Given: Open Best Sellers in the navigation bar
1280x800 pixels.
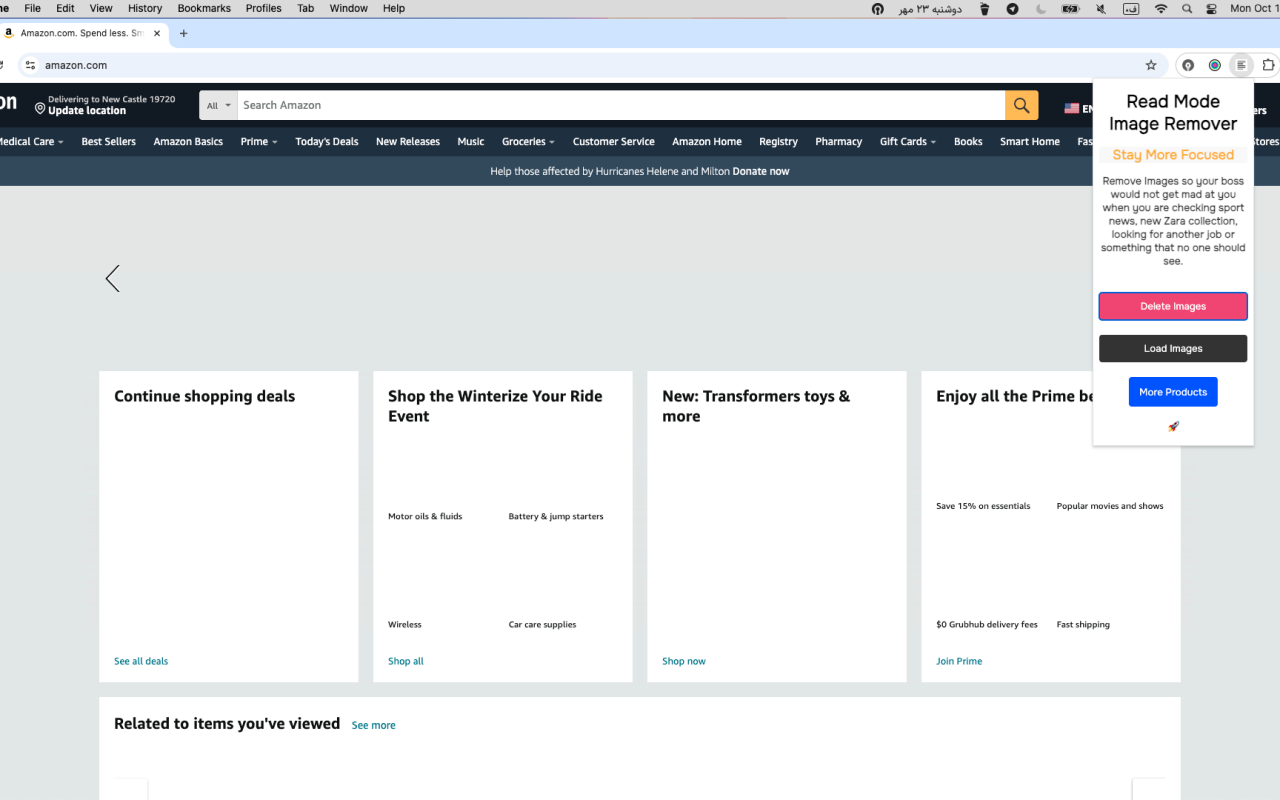Looking at the screenshot, I should click(x=109, y=142).
